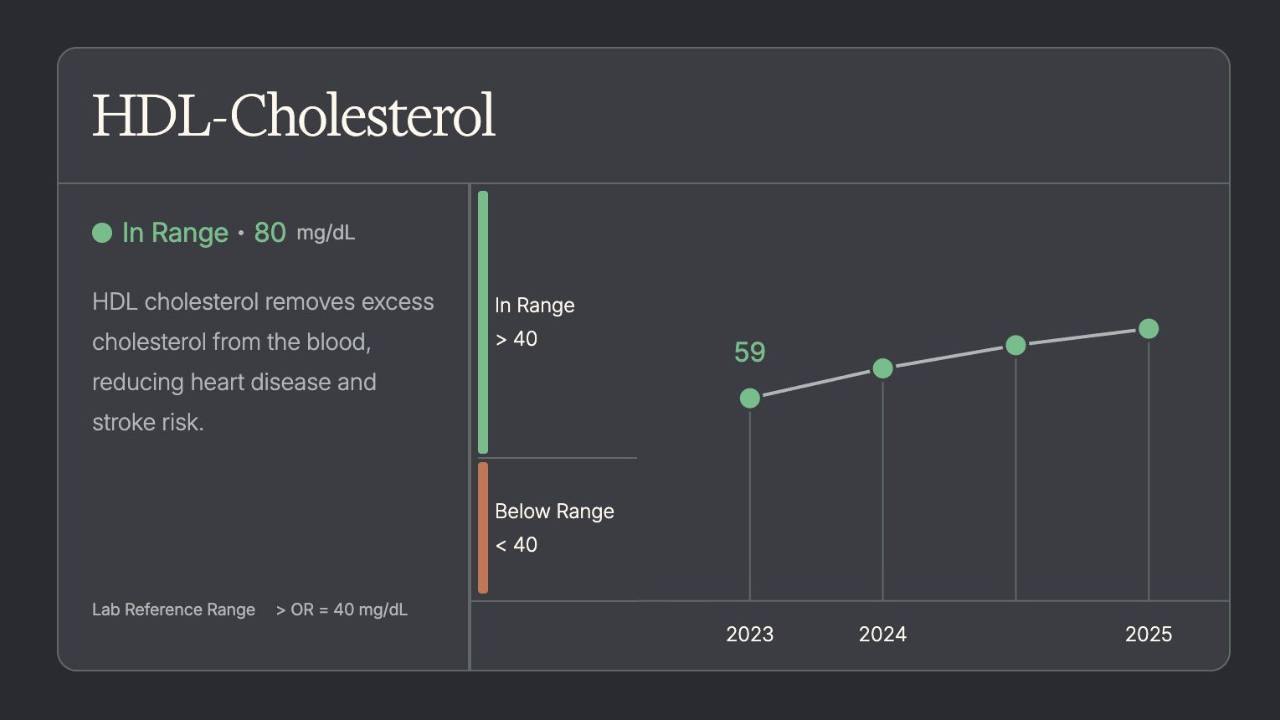This screenshot has width=1280, height=720.
Task: Click the 2024 x-axis label
Action: pos(882,634)
